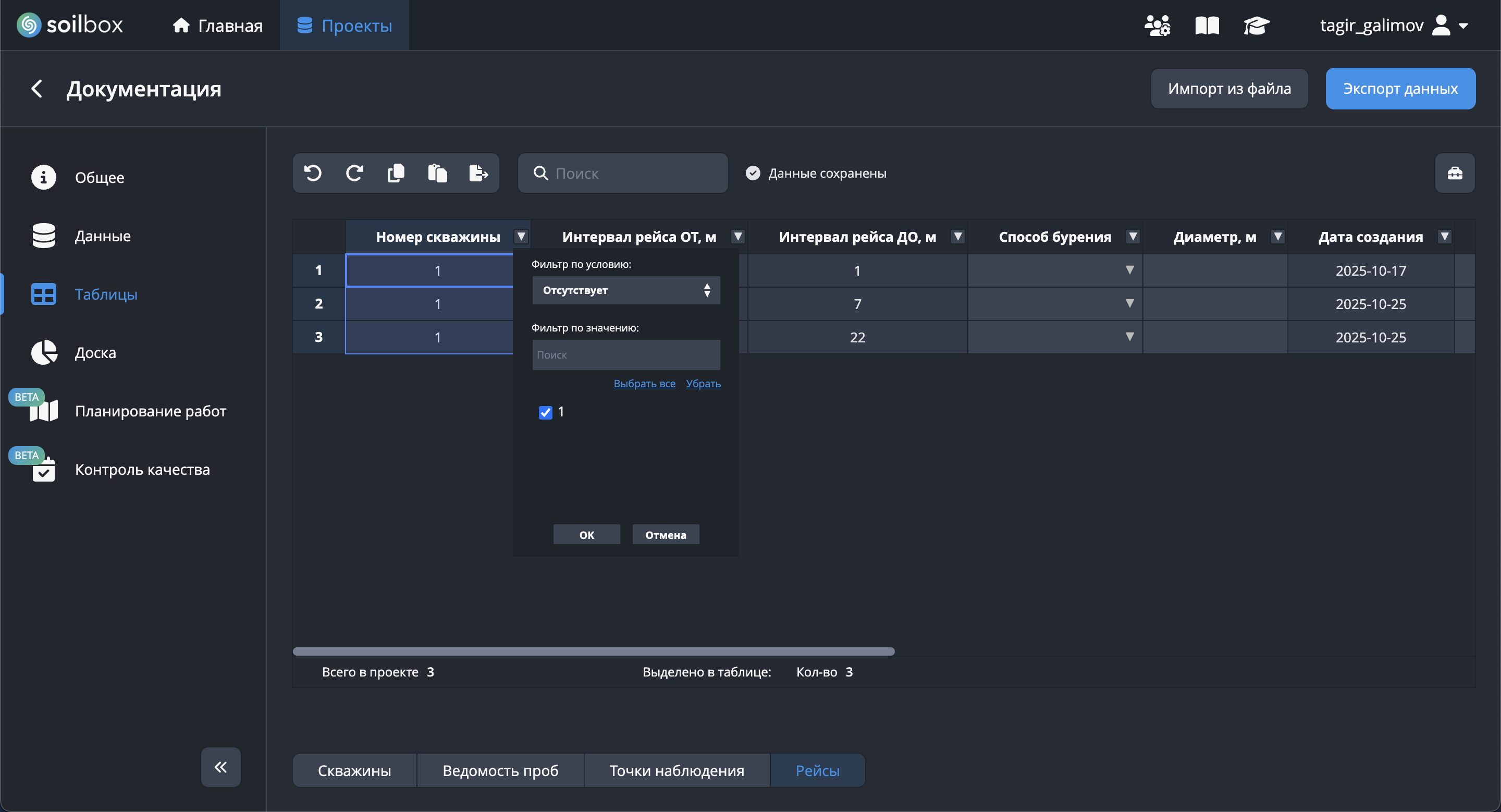Viewport: 1501px width, 812px height.
Task: Click the copy icon in toolbar
Action: [396, 173]
